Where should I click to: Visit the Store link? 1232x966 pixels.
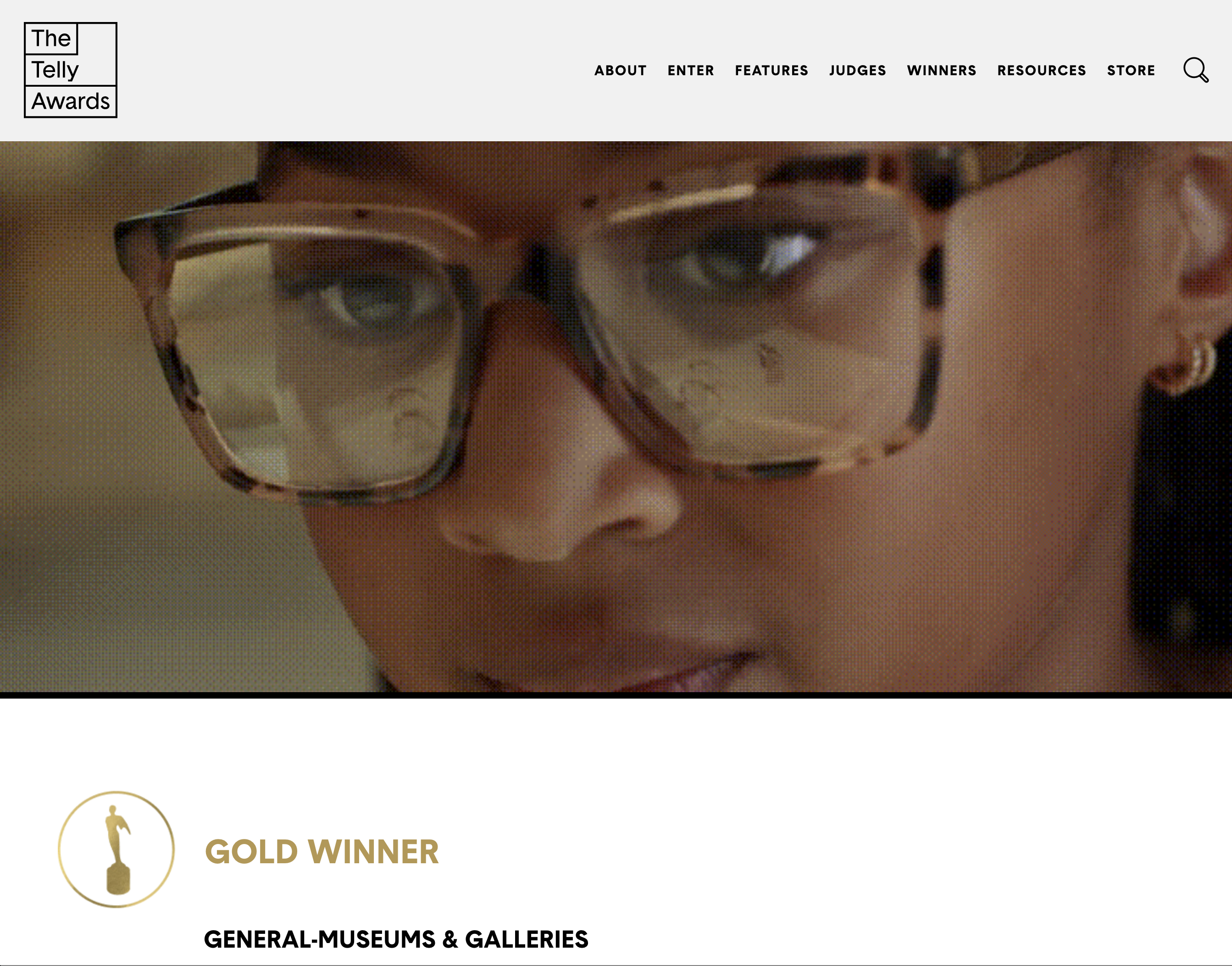[1131, 71]
